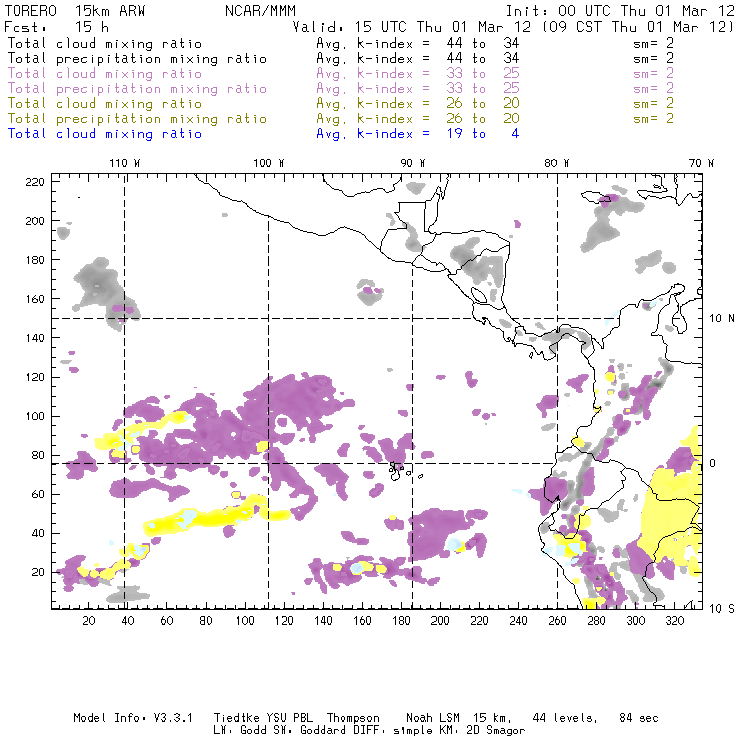Click 'Thompson' in model info line

353,718
